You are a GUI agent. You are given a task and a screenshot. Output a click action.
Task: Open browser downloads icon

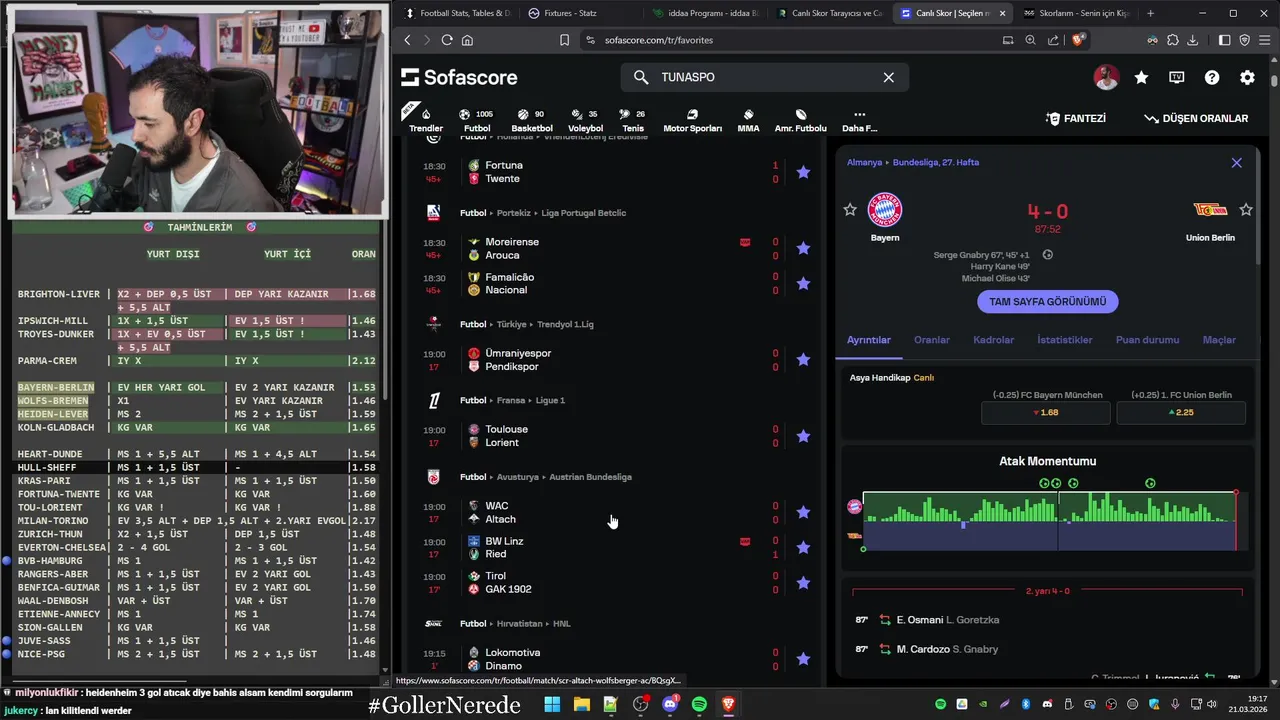coord(1192,40)
